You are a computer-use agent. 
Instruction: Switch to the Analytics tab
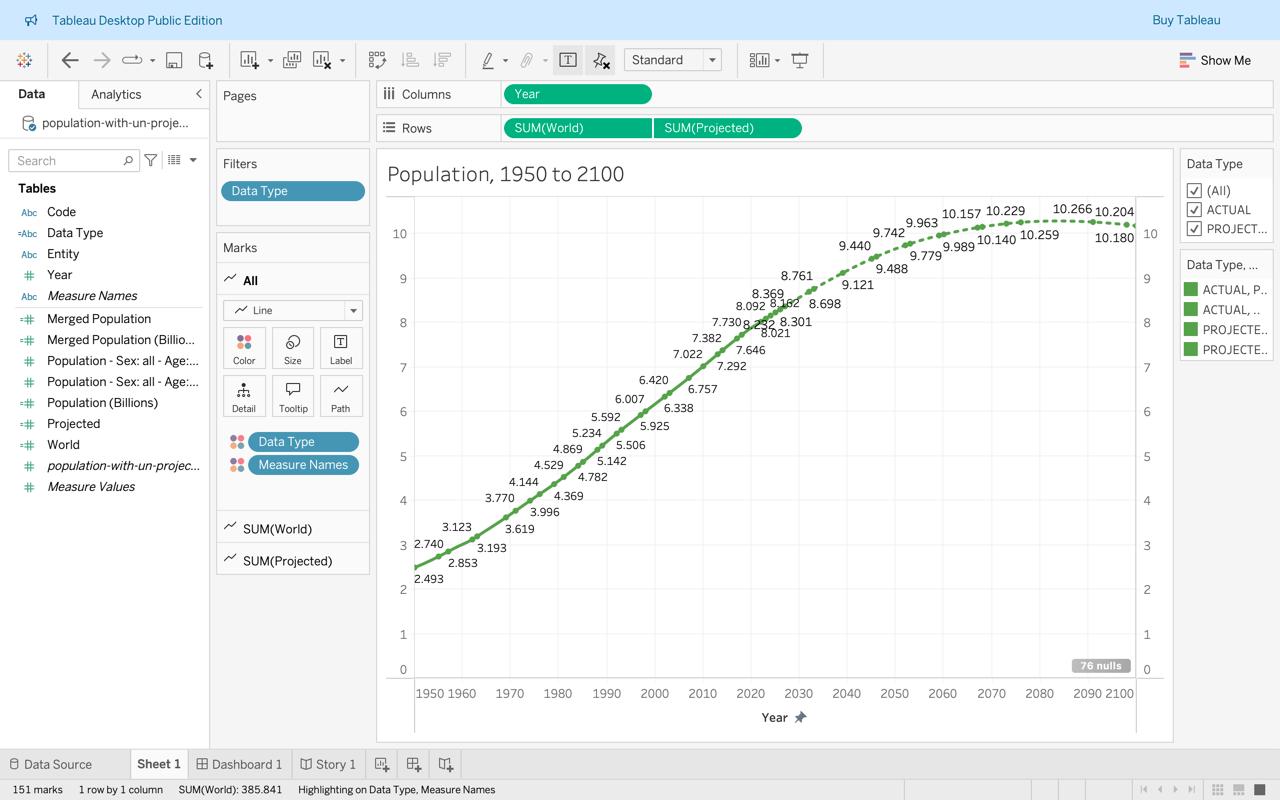point(116,94)
